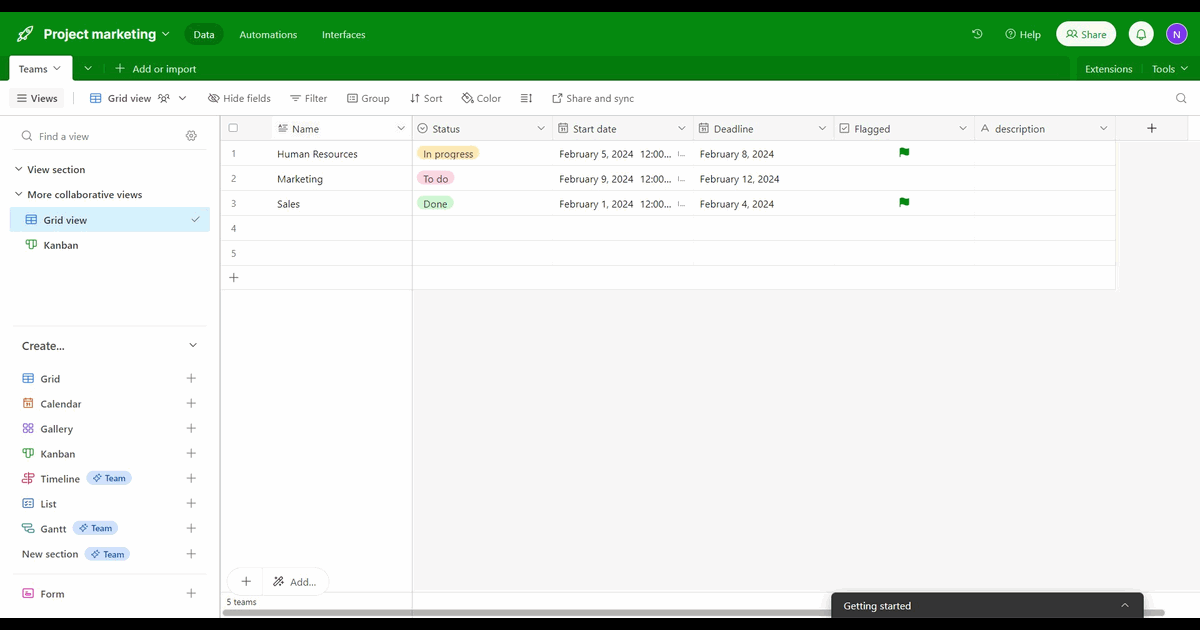Add new row plus below row 5
Viewport: 1200px width, 630px height.
click(x=234, y=278)
